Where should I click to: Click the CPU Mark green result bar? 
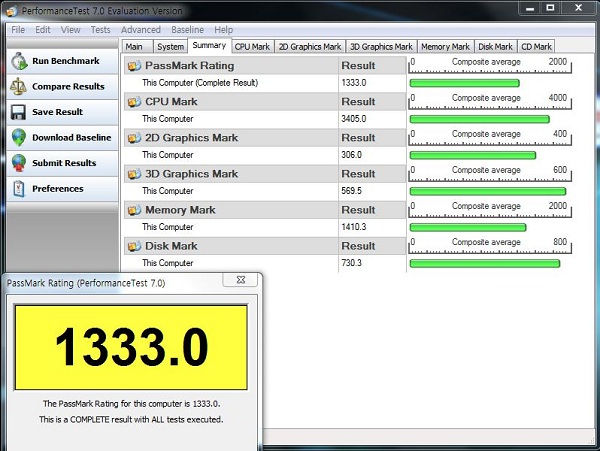[x=479, y=119]
